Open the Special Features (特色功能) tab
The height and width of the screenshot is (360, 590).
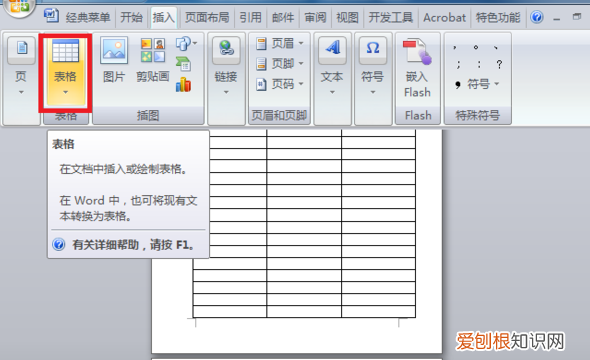coord(498,17)
